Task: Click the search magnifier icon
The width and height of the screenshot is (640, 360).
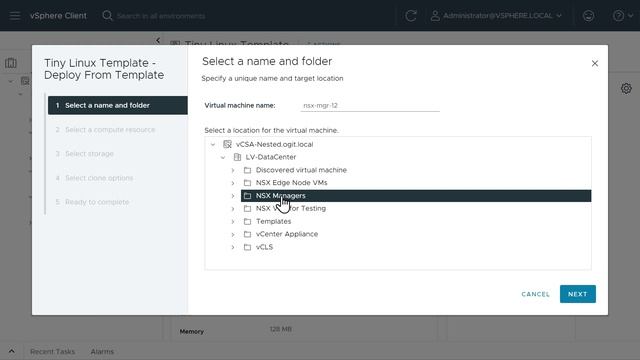Action: (107, 16)
